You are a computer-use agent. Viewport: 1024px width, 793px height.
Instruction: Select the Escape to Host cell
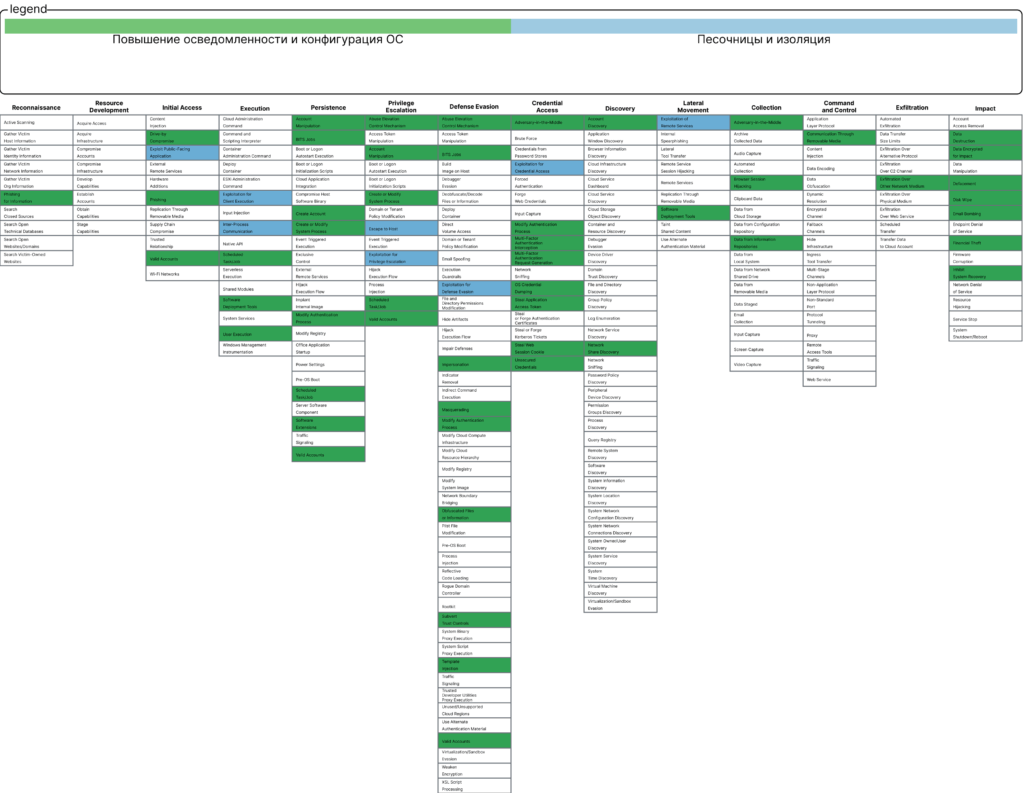pos(400,229)
